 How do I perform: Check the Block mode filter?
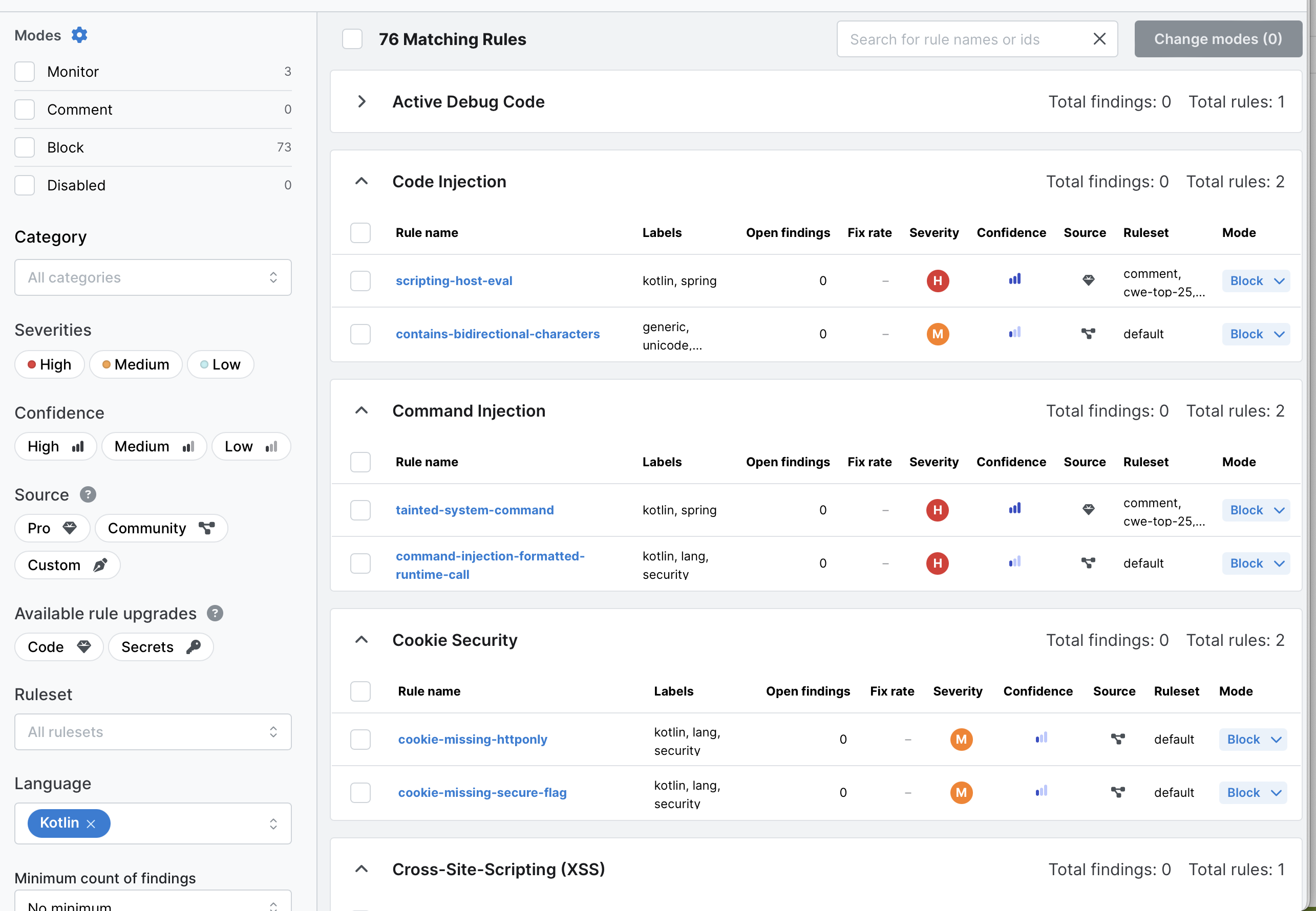tap(25, 147)
